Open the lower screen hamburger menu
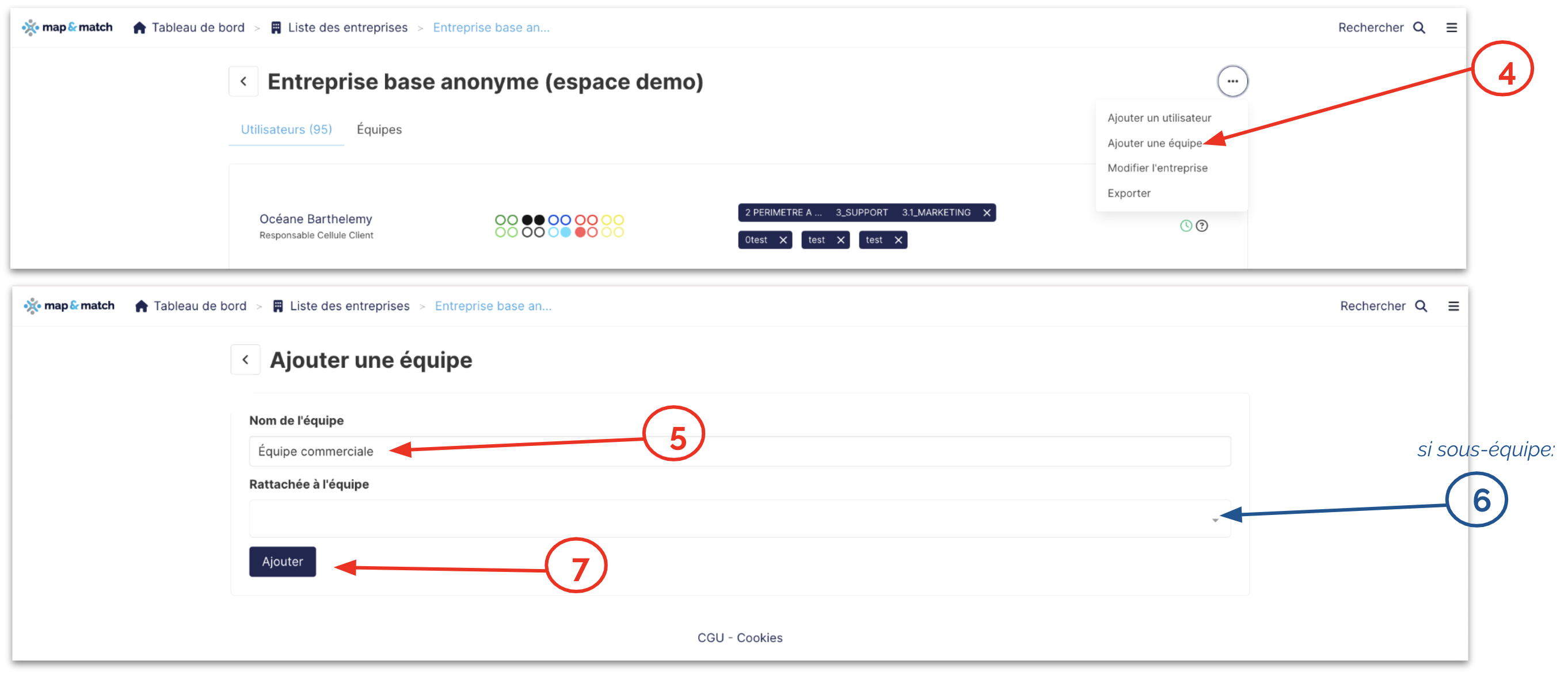 1453,306
